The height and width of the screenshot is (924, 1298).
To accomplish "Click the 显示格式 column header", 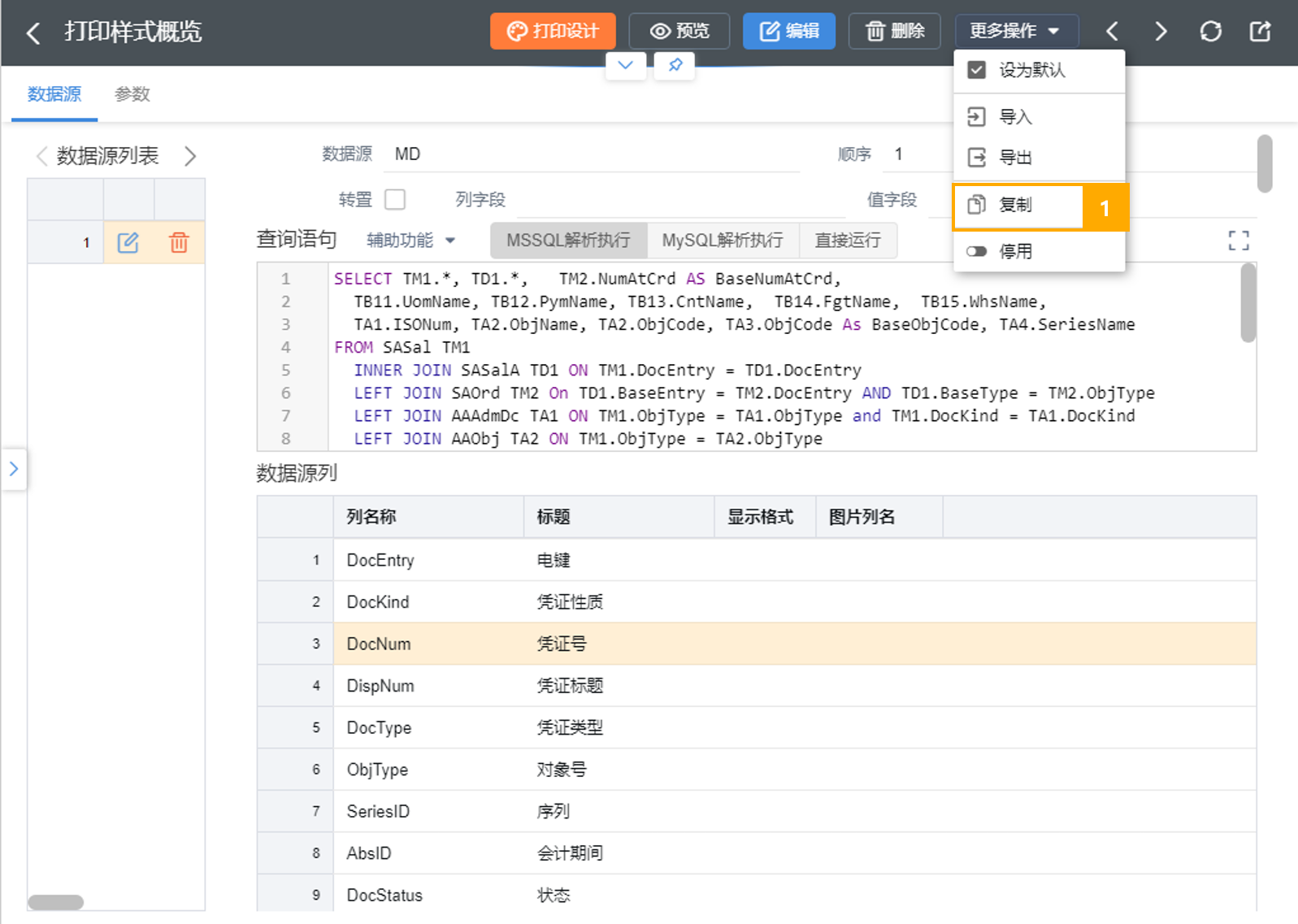I will pyautogui.click(x=765, y=517).
